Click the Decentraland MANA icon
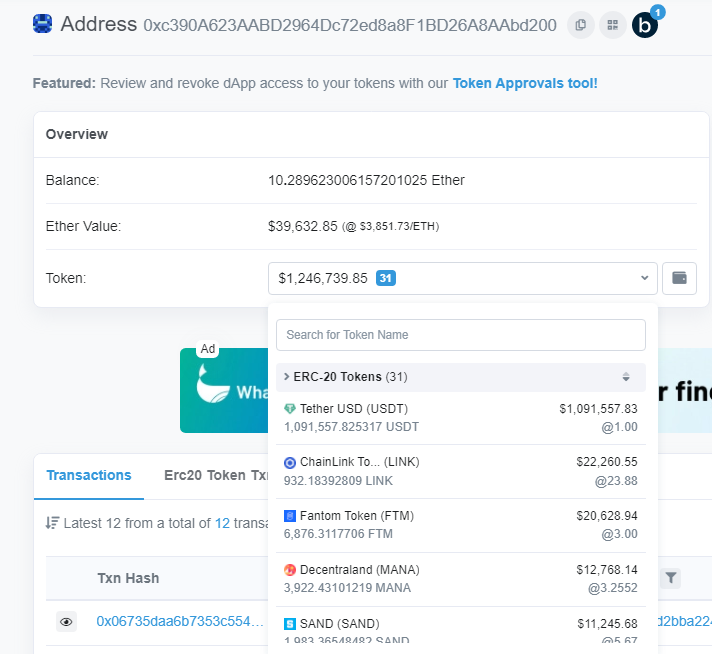This screenshot has width=712, height=654. (290, 570)
